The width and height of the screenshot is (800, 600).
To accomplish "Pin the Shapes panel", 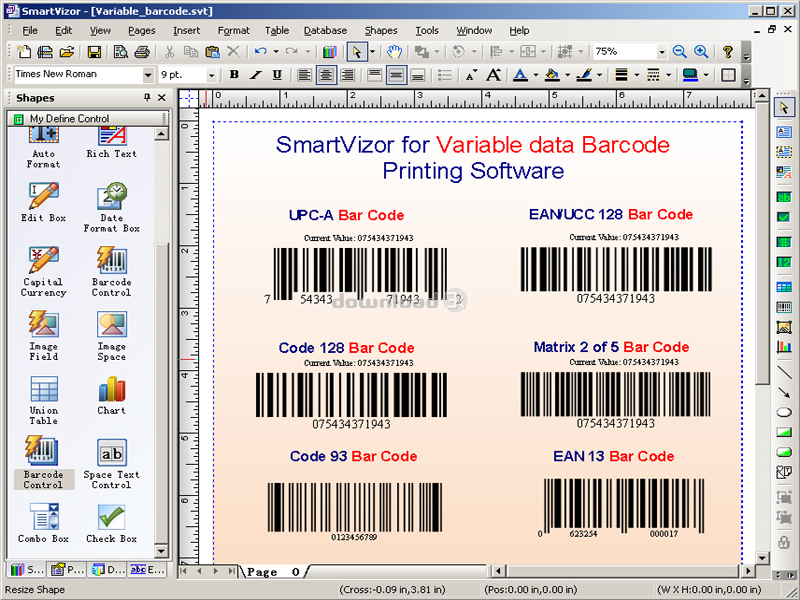I will point(147,97).
